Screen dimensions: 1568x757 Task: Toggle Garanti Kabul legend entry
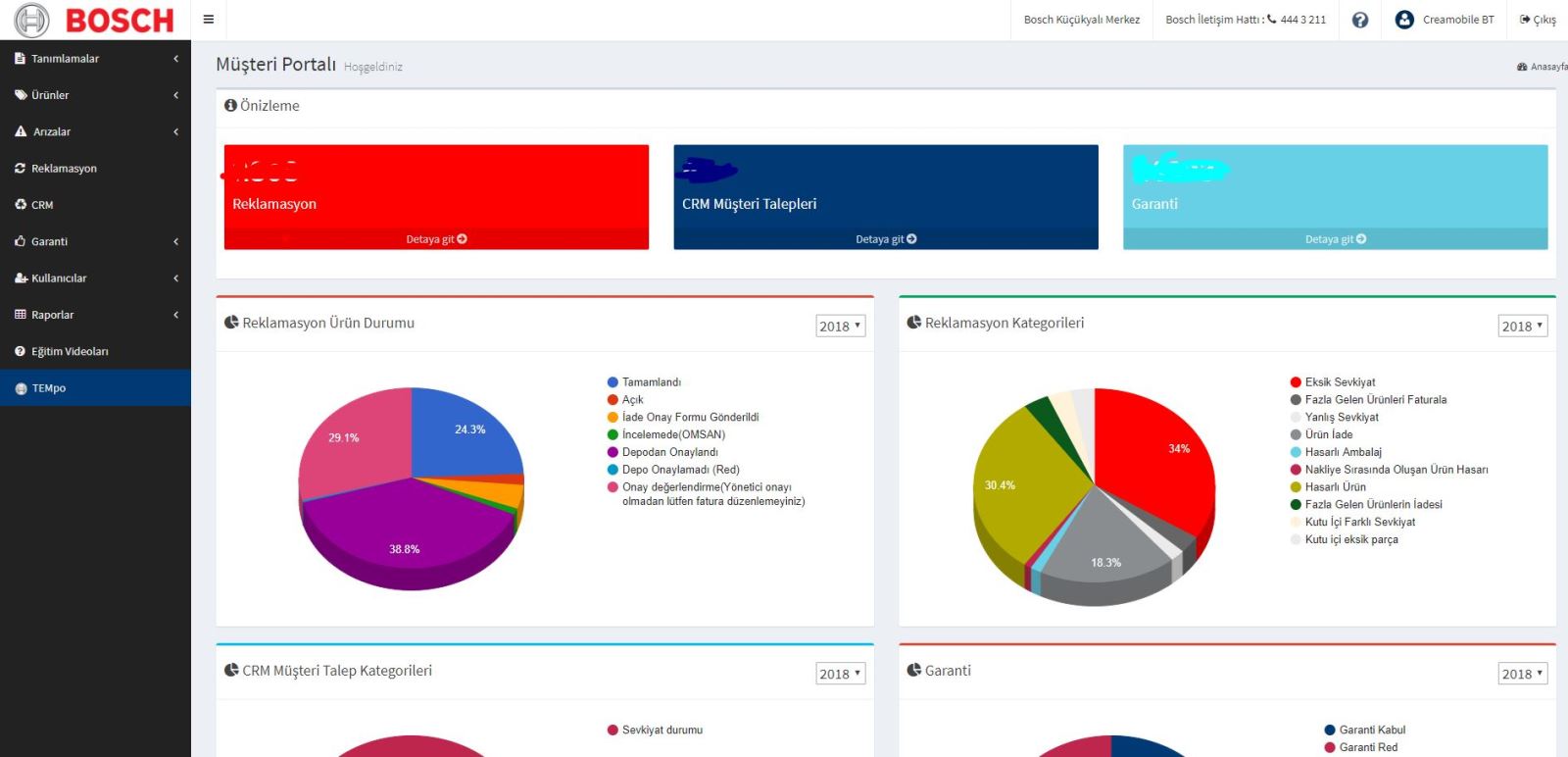coord(1365,730)
